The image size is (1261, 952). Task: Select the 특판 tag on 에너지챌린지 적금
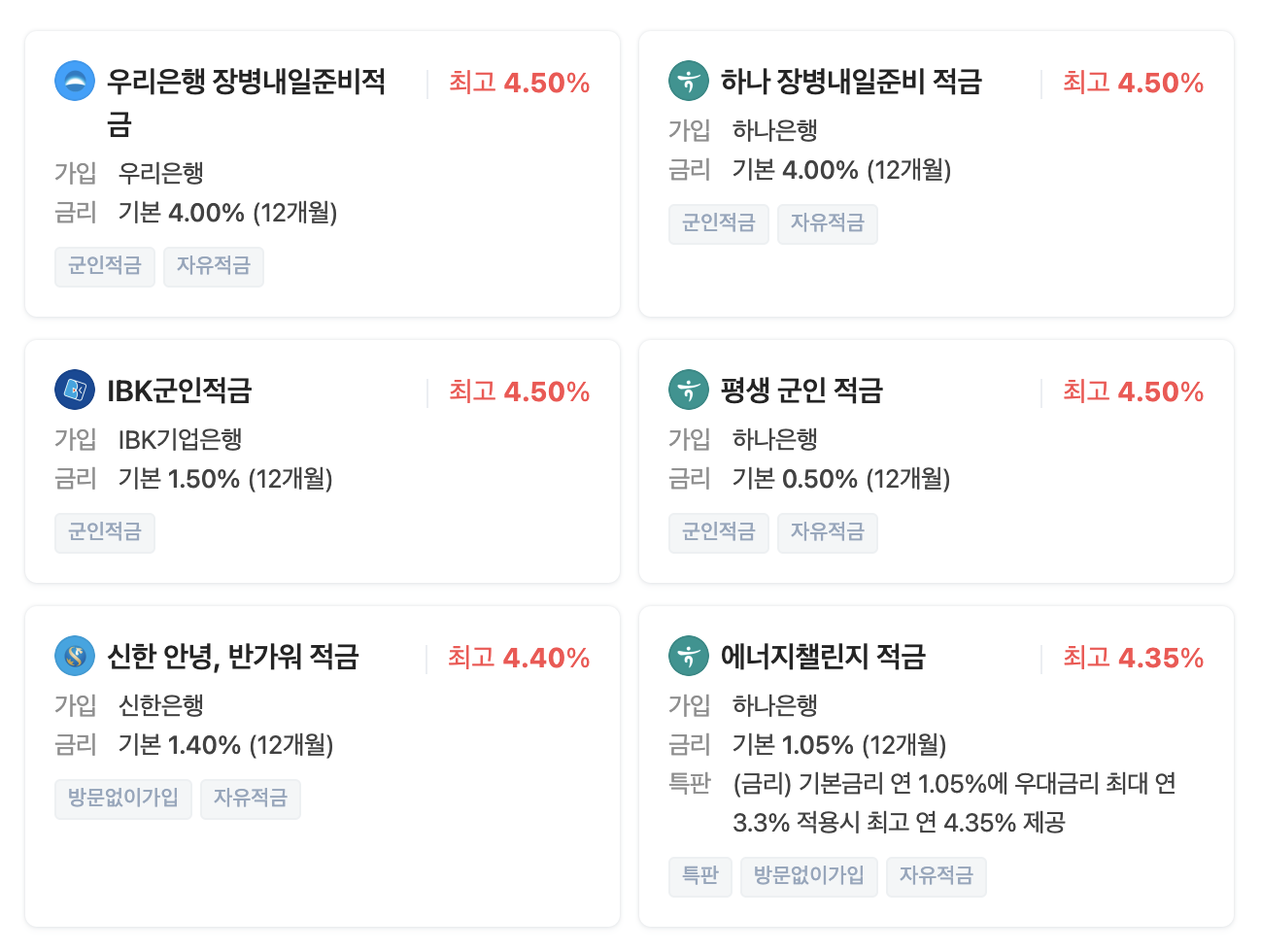click(699, 875)
